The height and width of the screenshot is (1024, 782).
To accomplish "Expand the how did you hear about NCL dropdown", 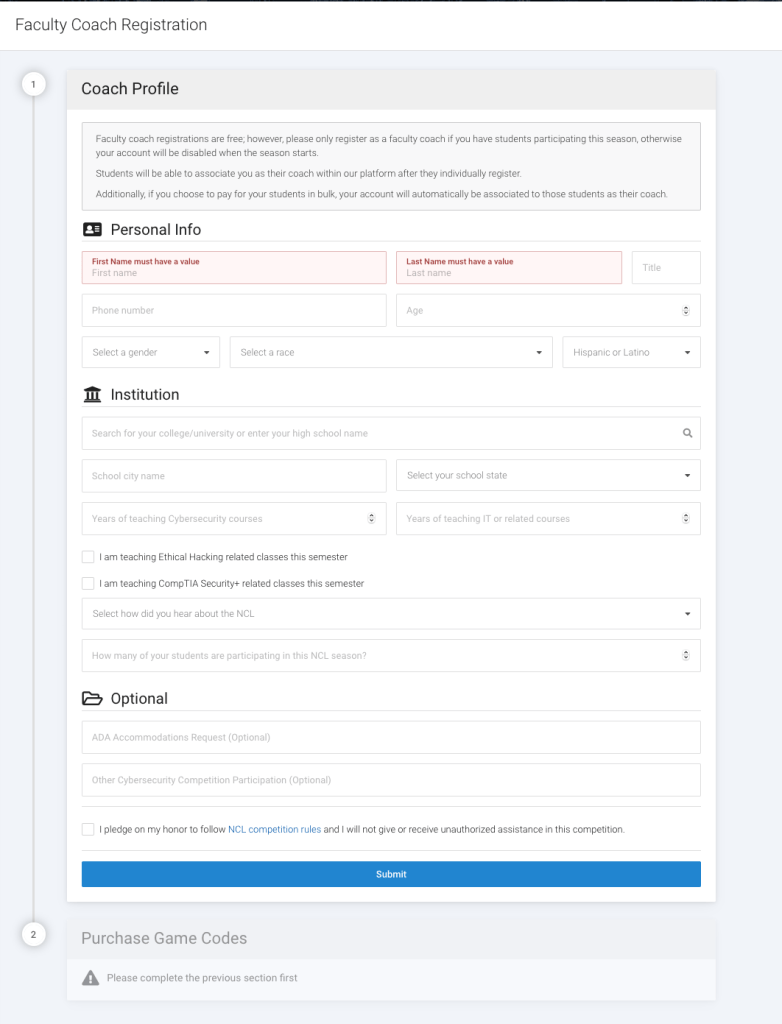I will click(391, 613).
